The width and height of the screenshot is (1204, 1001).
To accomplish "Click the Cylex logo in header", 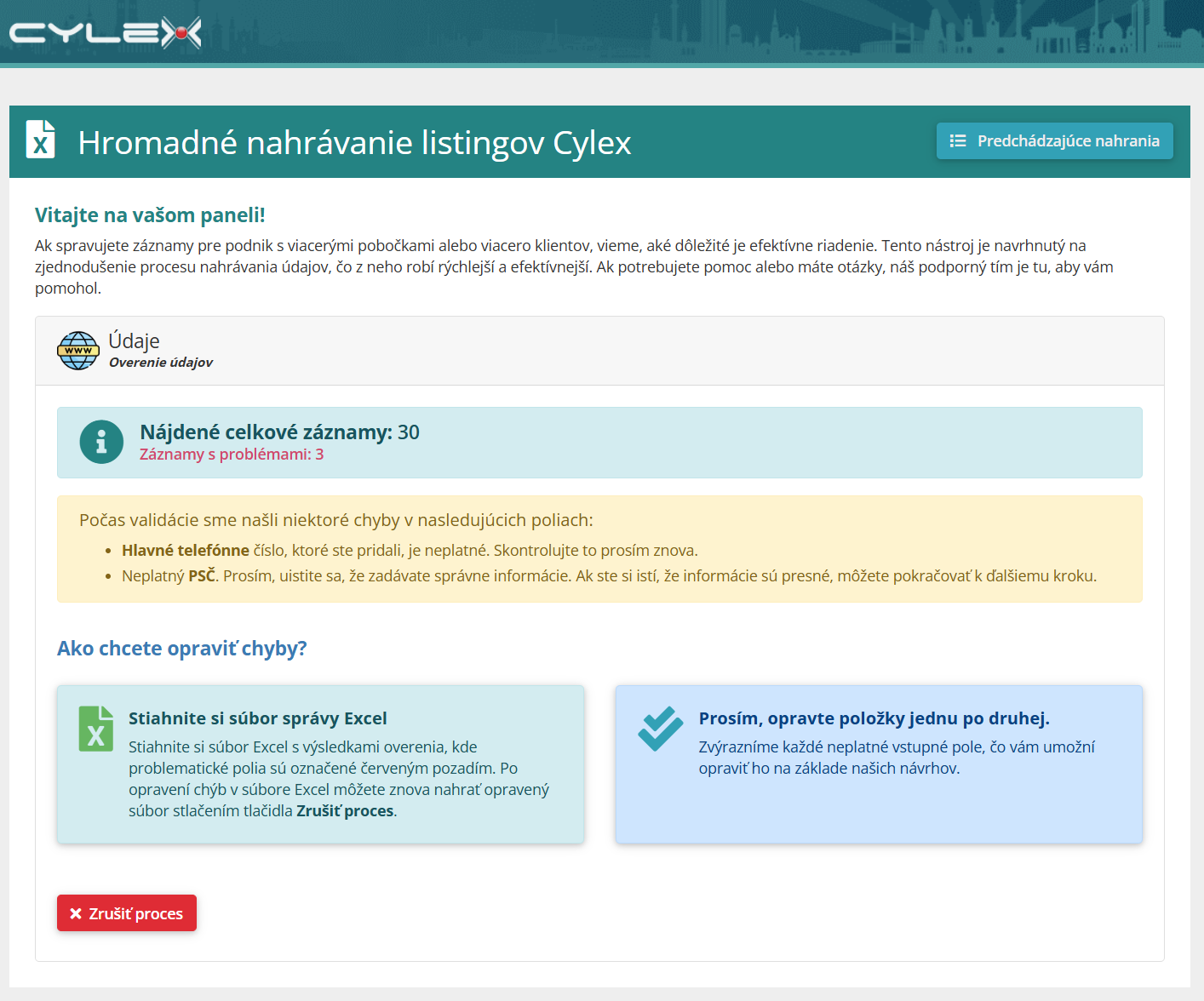I will pos(106,33).
